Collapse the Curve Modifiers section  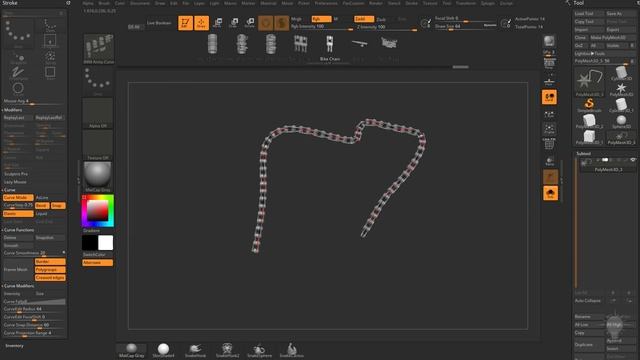click(19, 286)
